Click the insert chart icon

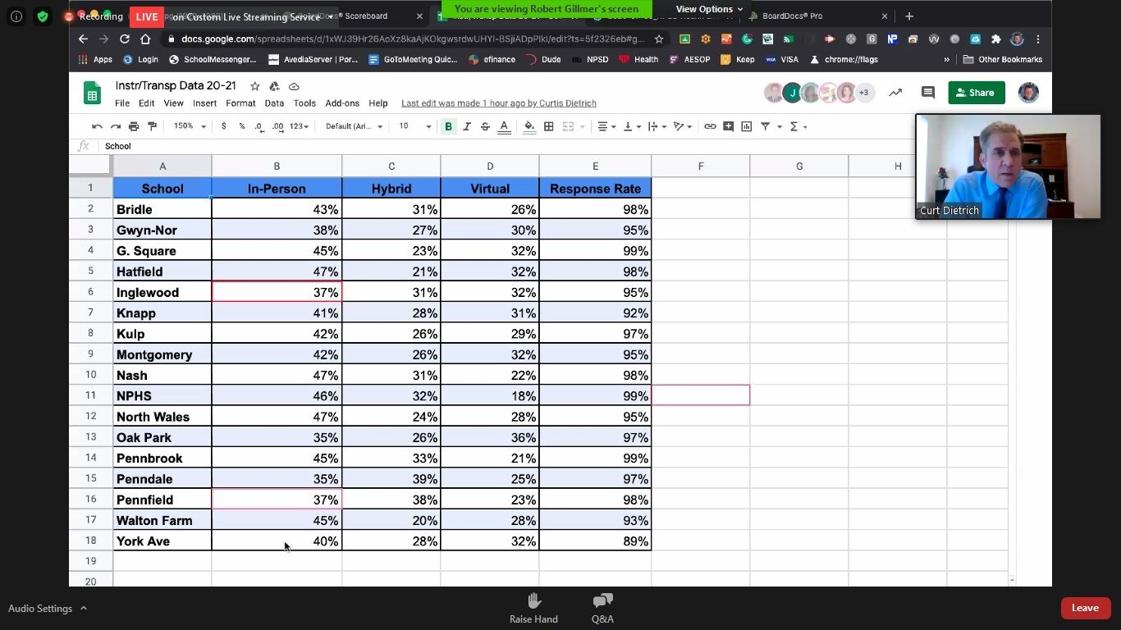pyautogui.click(x=746, y=127)
